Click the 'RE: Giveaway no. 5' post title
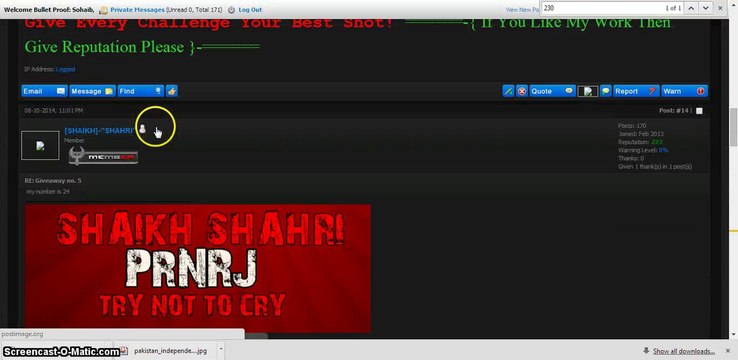738x360 pixels. (53, 181)
